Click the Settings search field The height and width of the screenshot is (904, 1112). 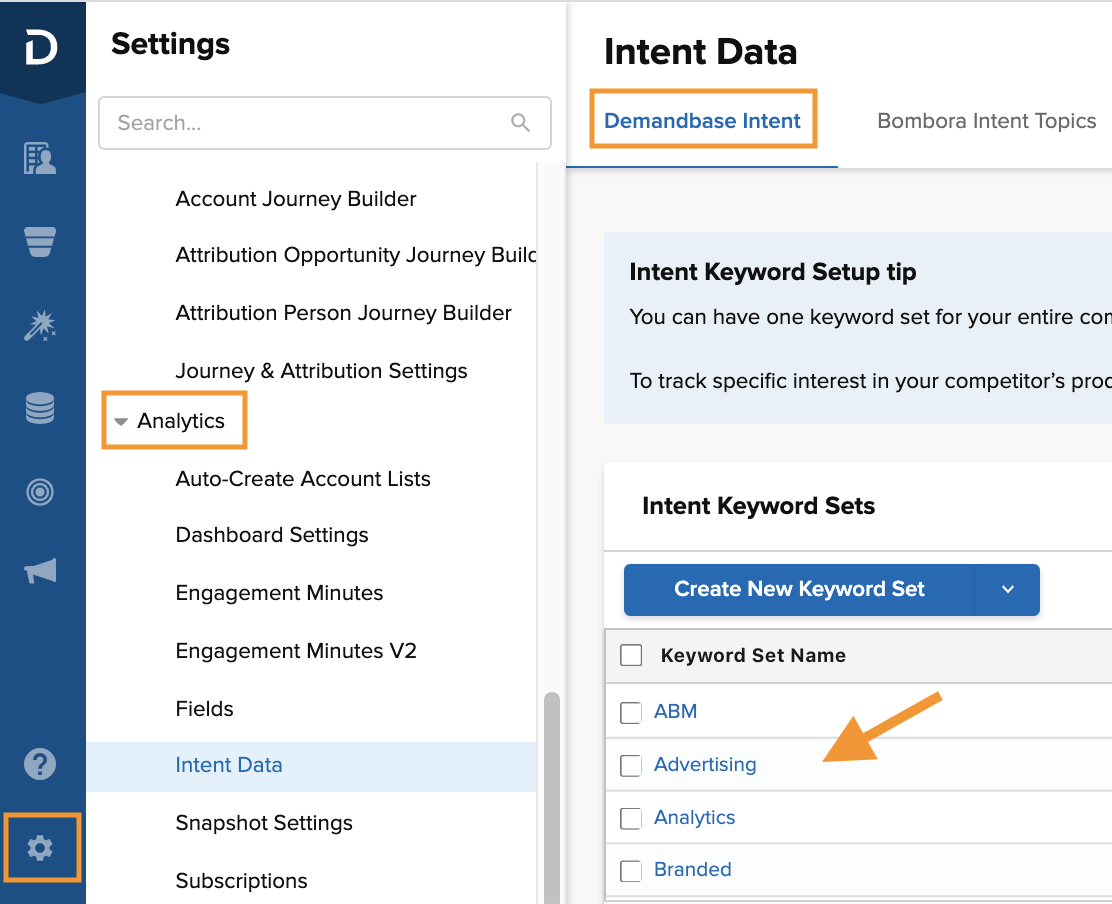325,123
